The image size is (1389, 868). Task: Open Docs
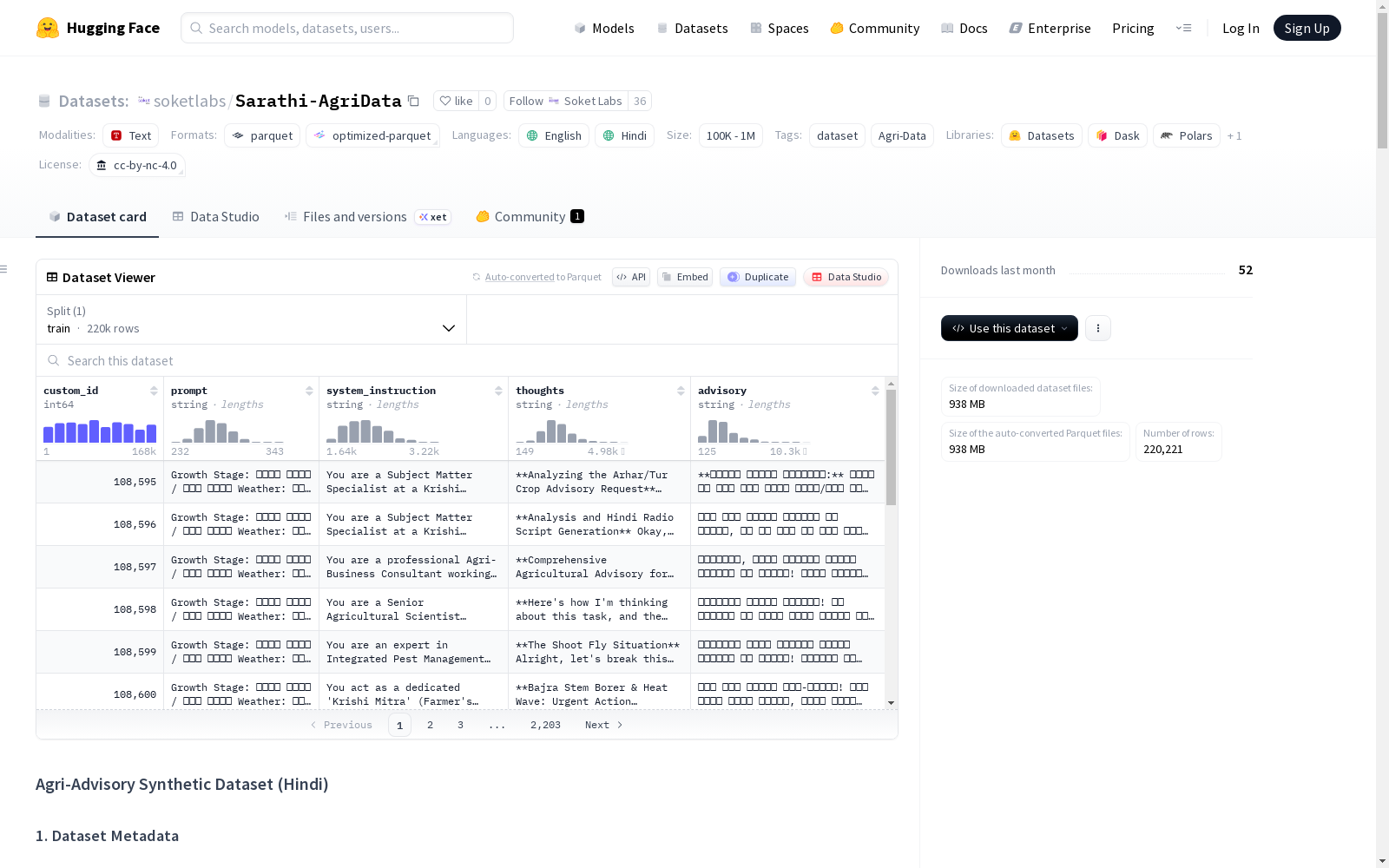click(x=964, y=28)
